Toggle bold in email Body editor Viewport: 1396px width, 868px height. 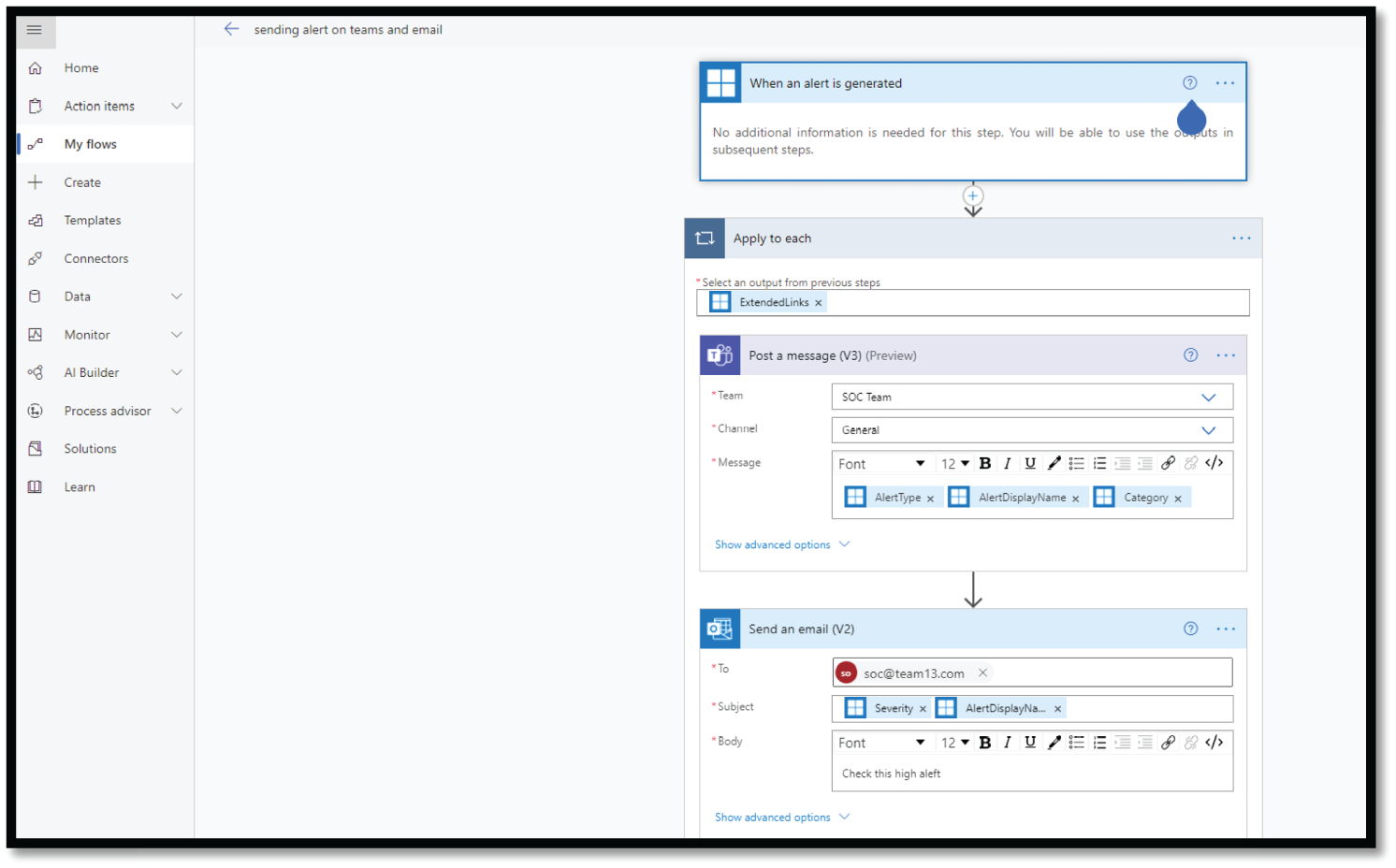(985, 743)
